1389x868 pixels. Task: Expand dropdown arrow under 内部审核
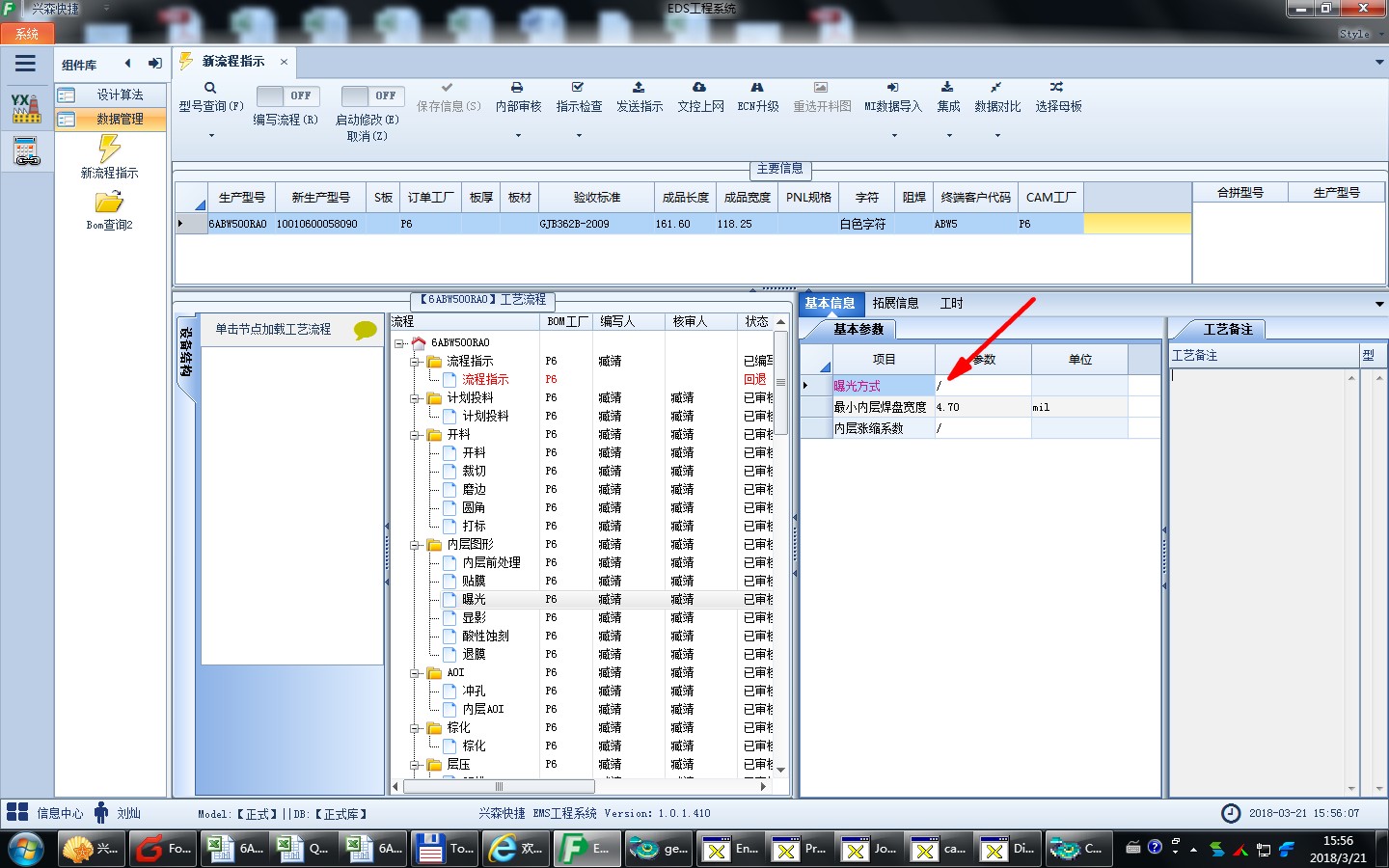click(x=518, y=136)
